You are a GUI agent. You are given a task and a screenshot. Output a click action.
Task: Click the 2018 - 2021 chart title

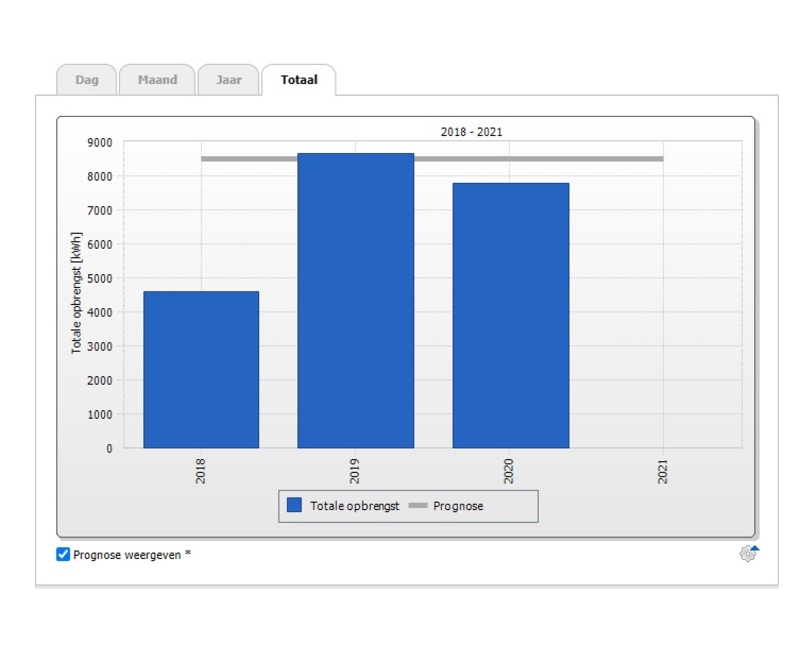[x=471, y=132]
